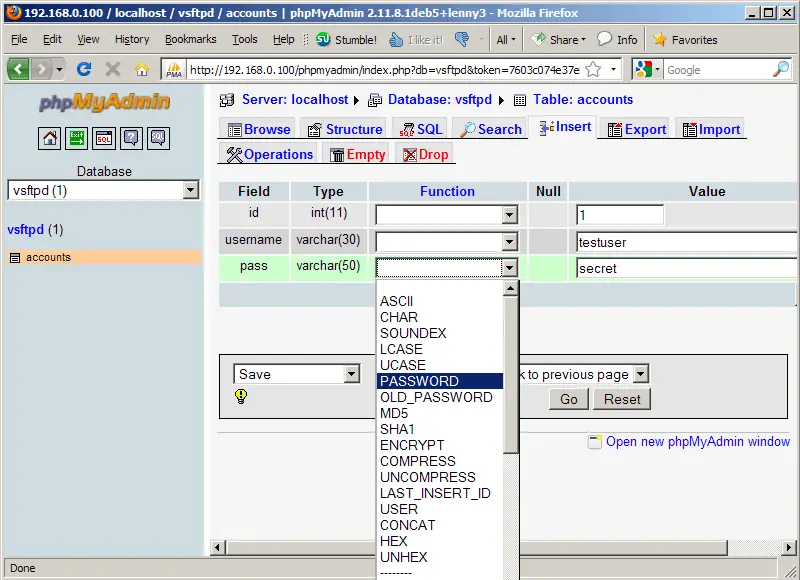The image size is (800, 580).
Task: Click the Server: localhost breadcrumb link
Action: pos(295,99)
